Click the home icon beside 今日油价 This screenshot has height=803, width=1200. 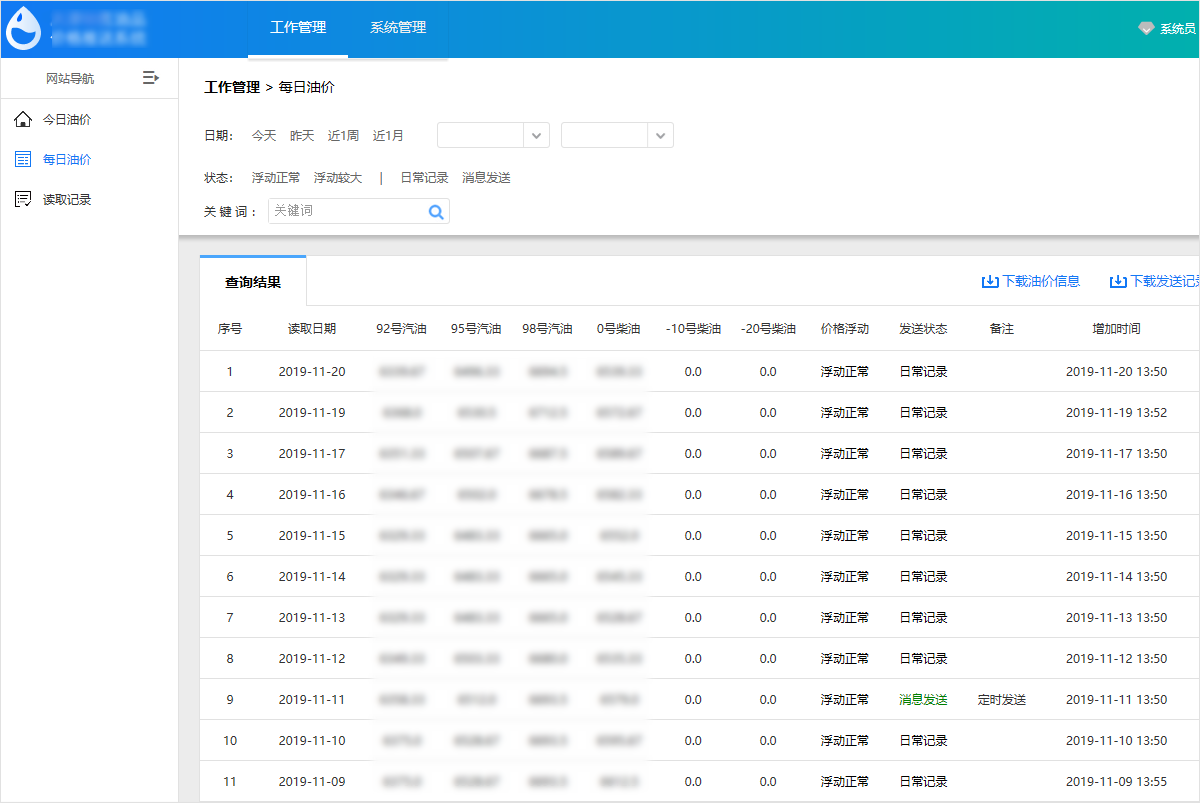click(x=23, y=119)
